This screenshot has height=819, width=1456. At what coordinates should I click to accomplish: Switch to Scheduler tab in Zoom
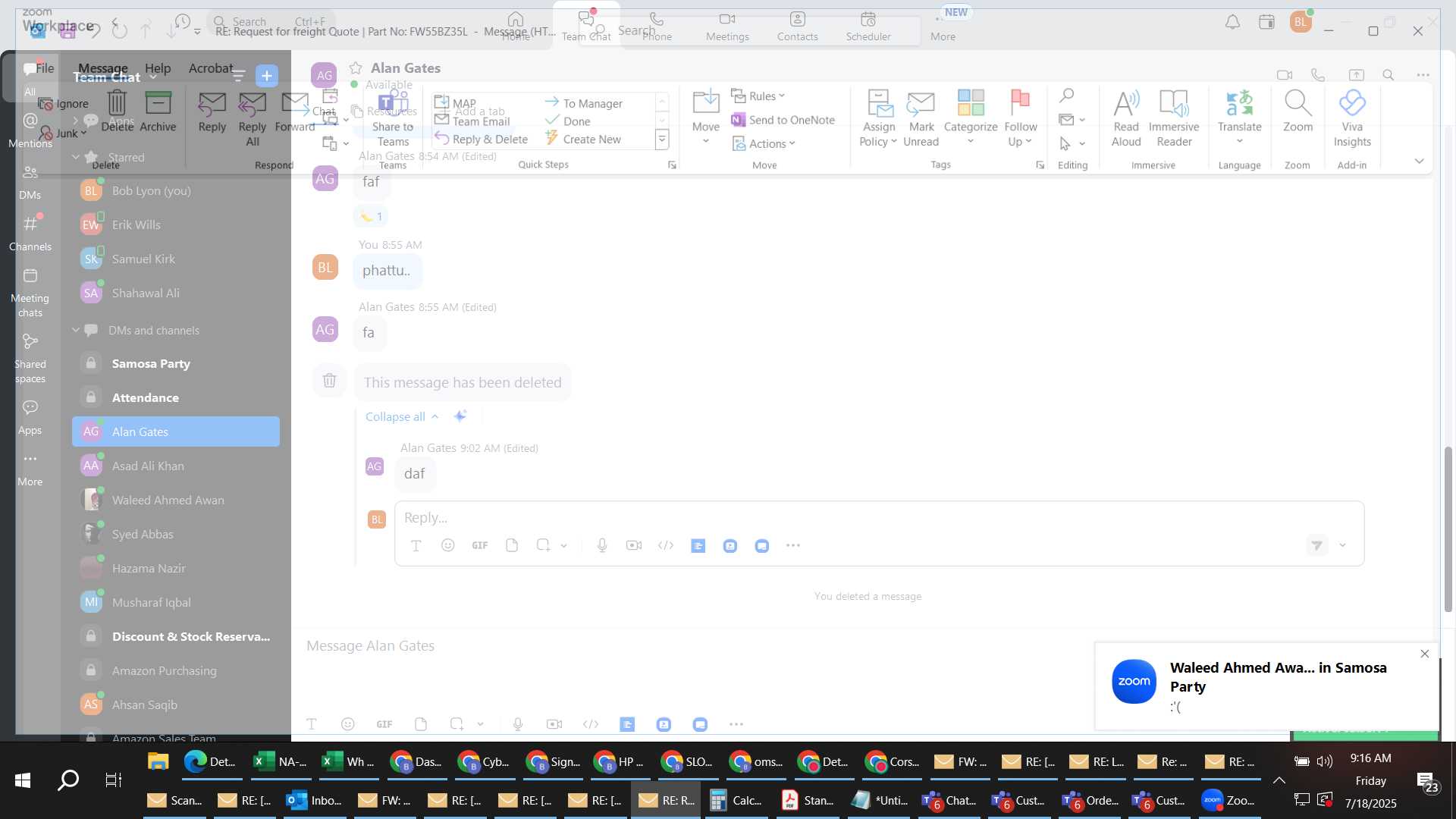click(868, 26)
